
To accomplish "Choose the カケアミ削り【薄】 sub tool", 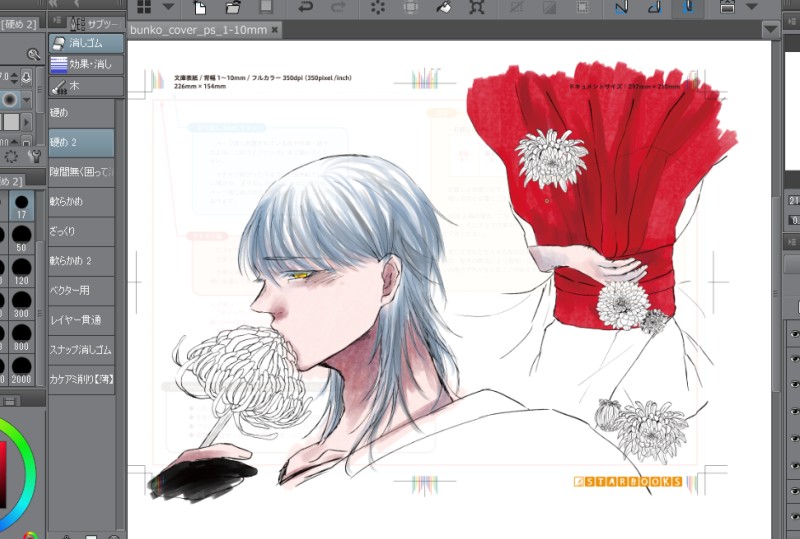I will (x=81, y=379).
